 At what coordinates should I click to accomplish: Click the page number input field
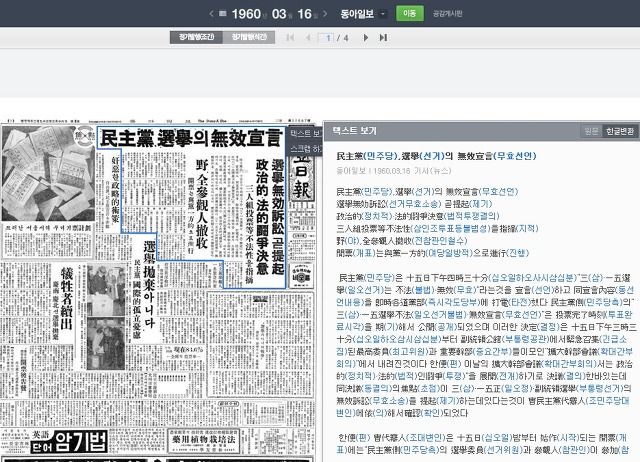[326, 38]
